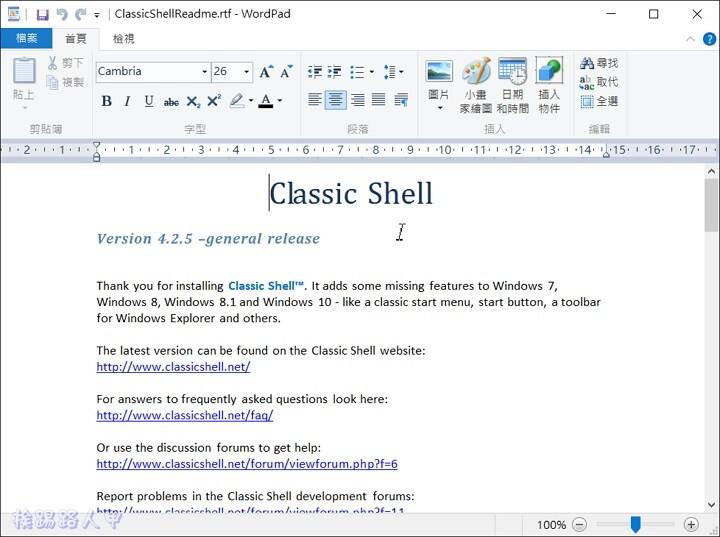Click the 取代 replace button
720x537 pixels.
pos(599,82)
